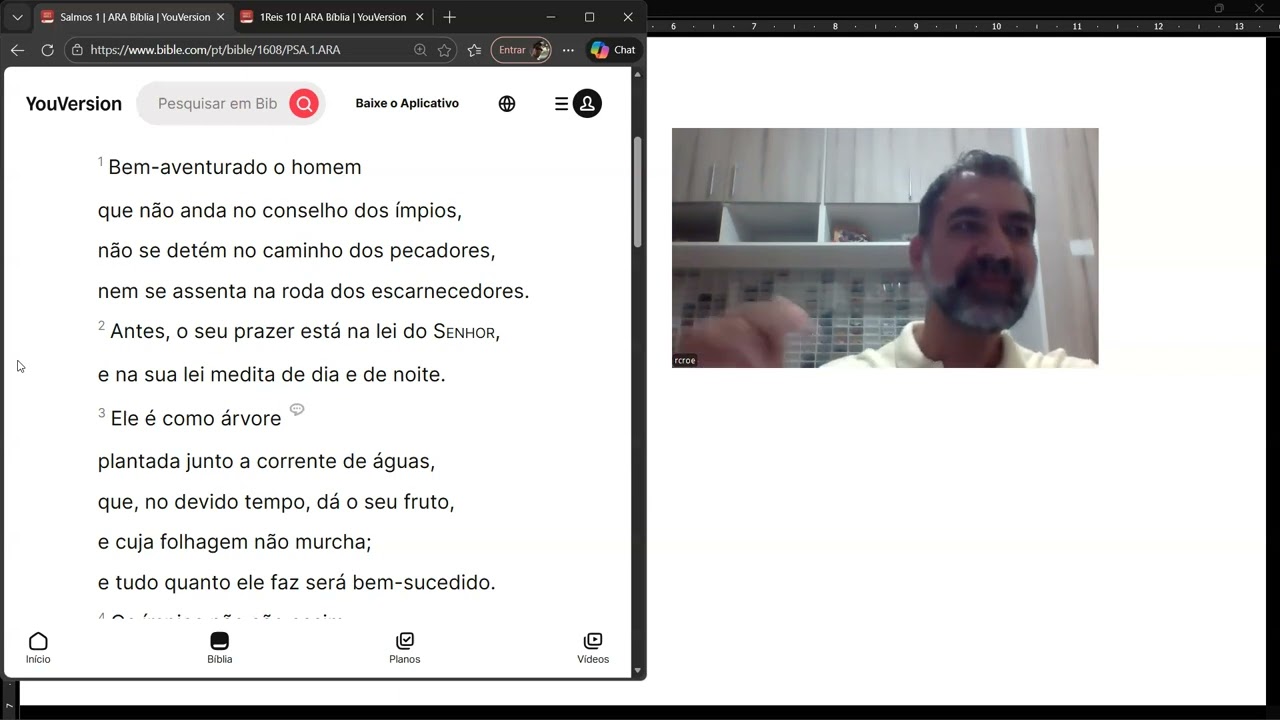Select 'e cuja folhagem não murcha' line
The image size is (1280, 720).
[x=235, y=542]
